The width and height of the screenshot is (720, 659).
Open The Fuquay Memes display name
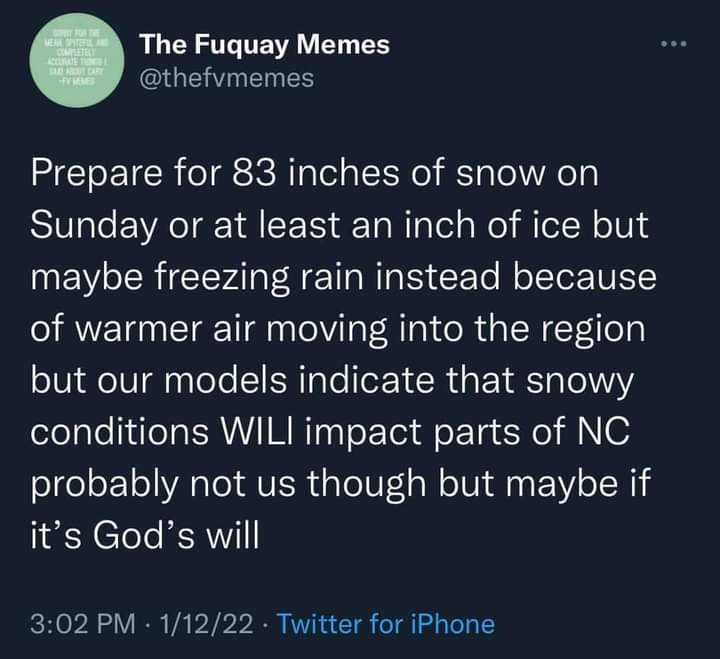coord(264,45)
